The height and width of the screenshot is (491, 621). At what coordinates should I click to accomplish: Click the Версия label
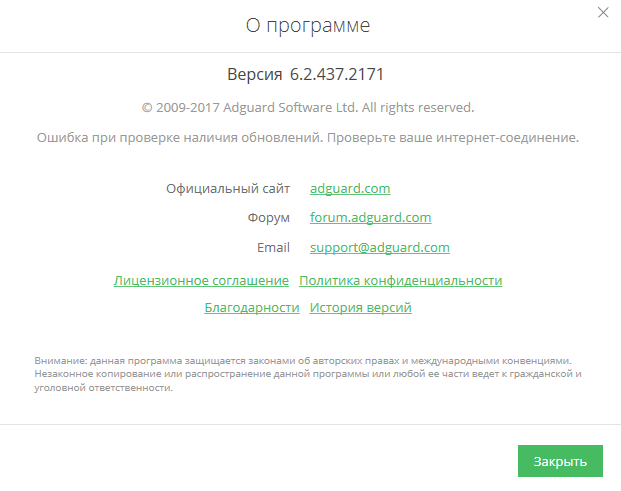(x=255, y=75)
